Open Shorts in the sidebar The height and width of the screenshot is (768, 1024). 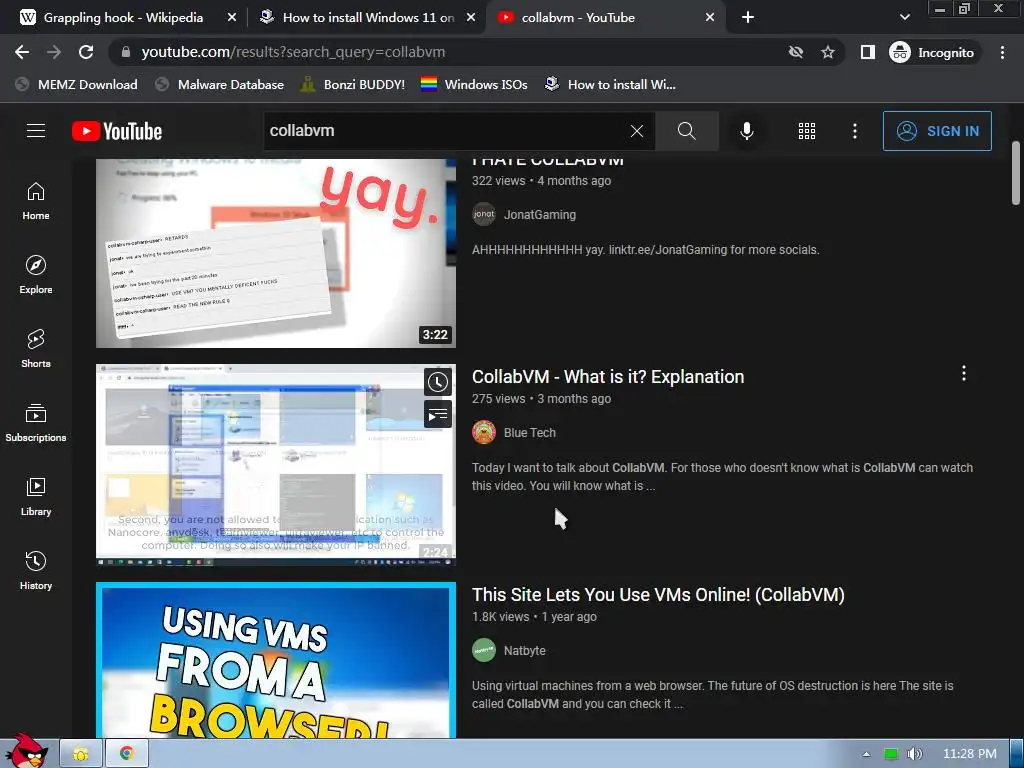36,349
